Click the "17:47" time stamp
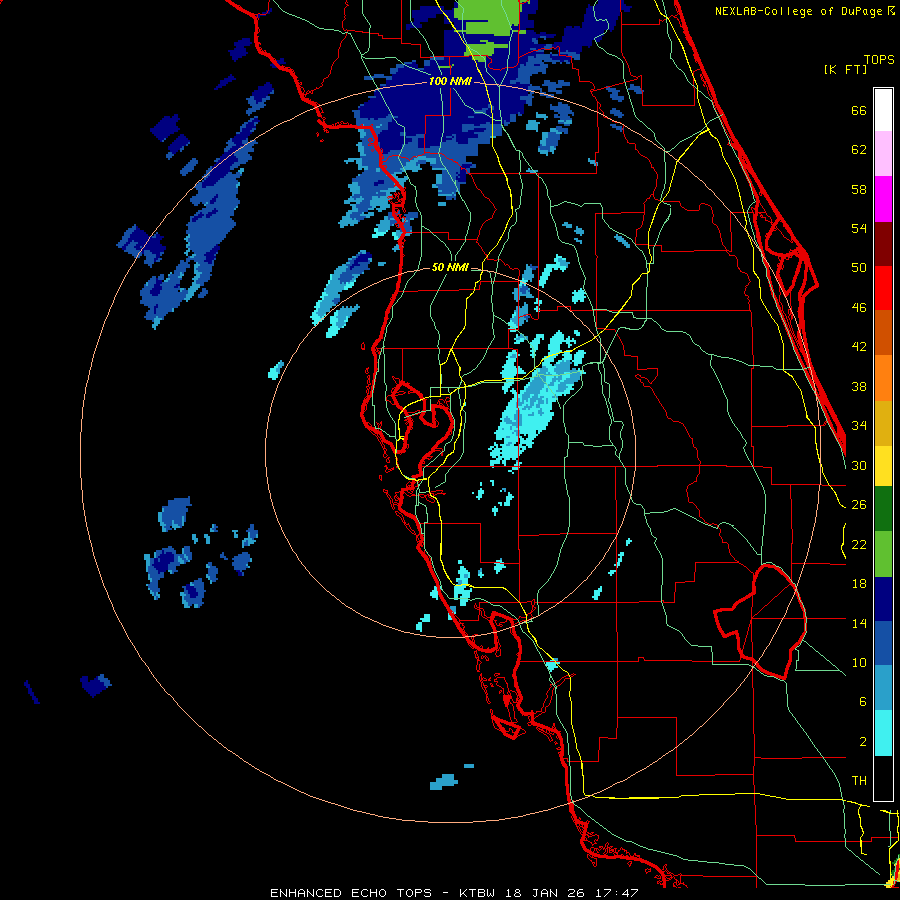The image size is (900, 900). click(x=617, y=893)
